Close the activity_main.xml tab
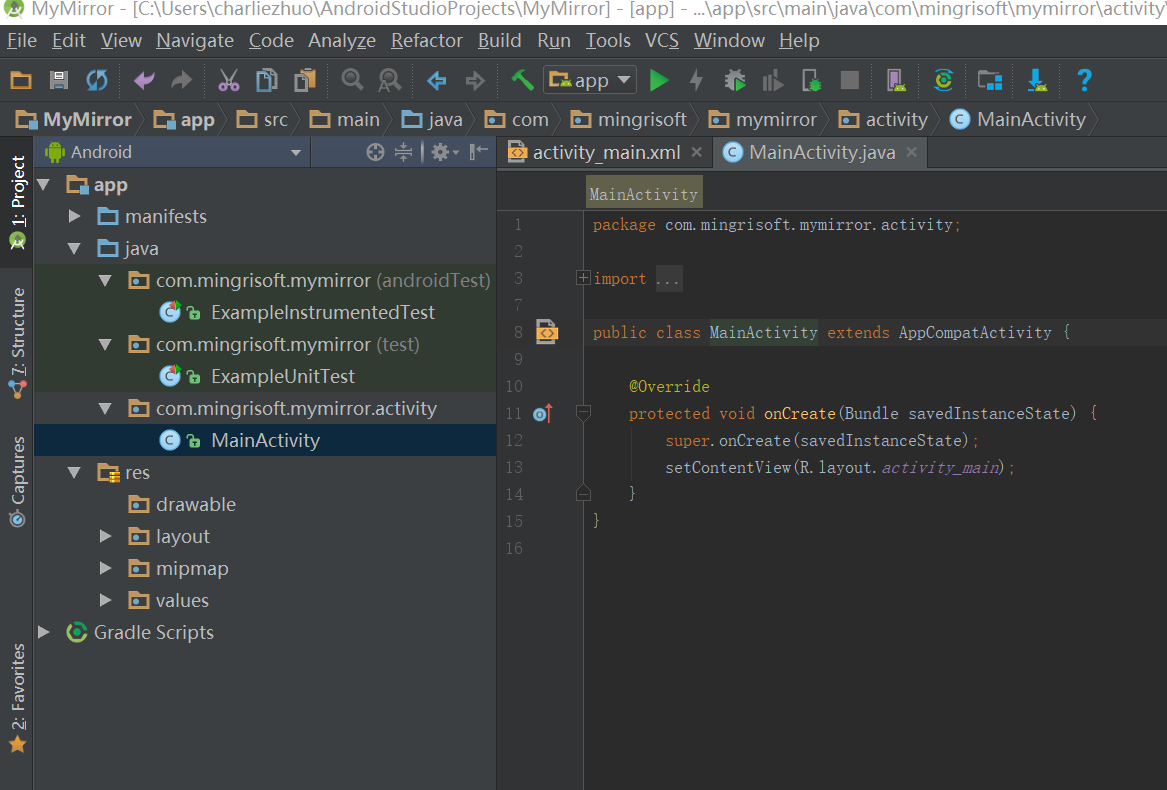Viewport: 1167px width, 790px height. tap(697, 152)
